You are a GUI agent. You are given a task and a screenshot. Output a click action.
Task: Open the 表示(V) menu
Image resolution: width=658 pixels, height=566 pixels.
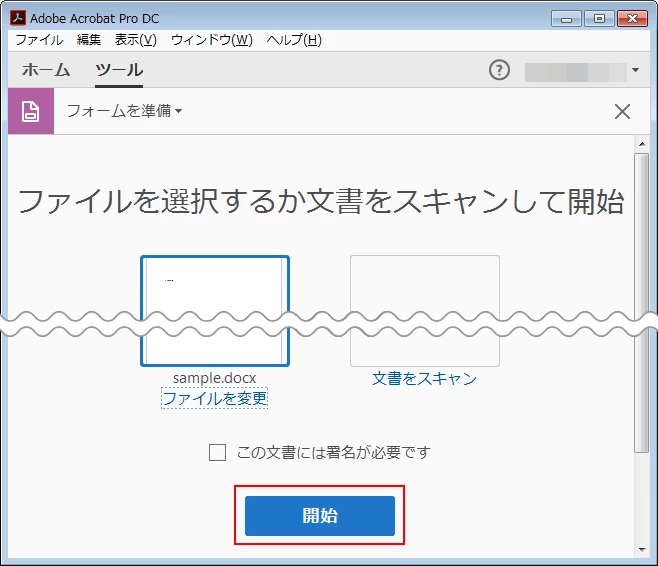click(136, 40)
